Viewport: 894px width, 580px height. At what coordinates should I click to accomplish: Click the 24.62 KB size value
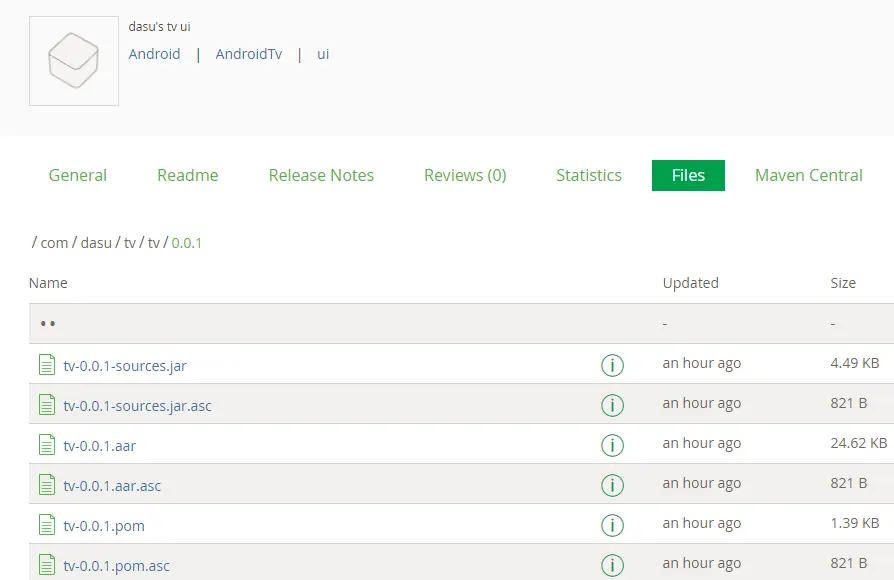pyautogui.click(x=859, y=443)
